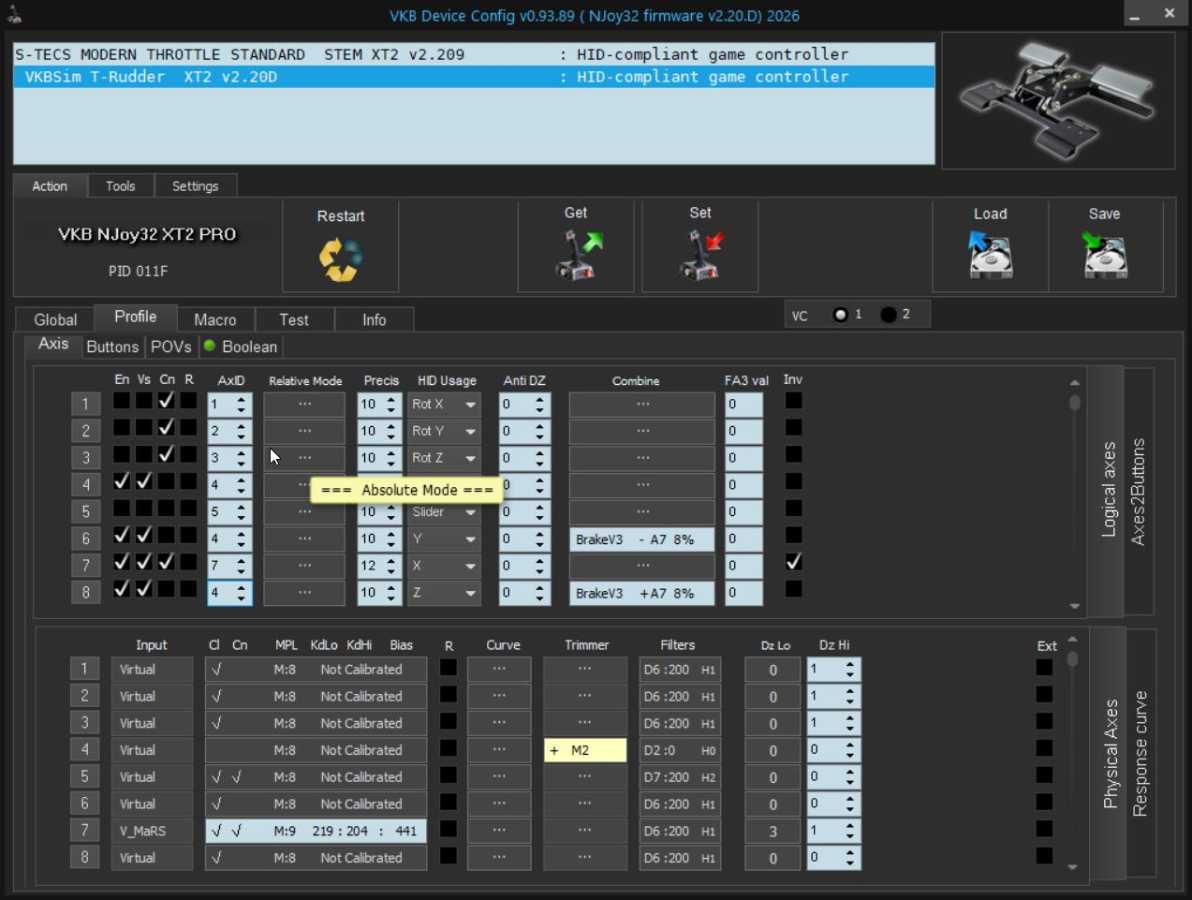Click FA3 val field for logical axis 3
The width and height of the screenshot is (1192, 900).
click(743, 458)
